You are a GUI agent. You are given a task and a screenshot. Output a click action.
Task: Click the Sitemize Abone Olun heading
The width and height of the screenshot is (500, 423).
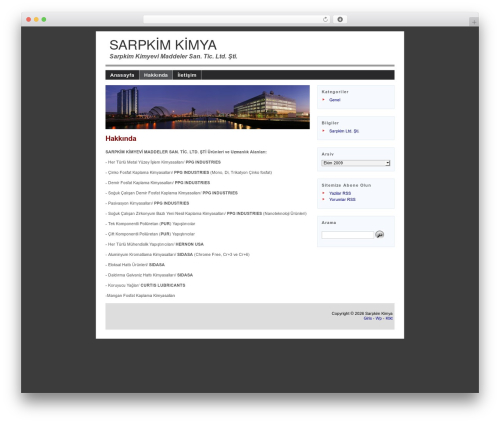[346, 185]
